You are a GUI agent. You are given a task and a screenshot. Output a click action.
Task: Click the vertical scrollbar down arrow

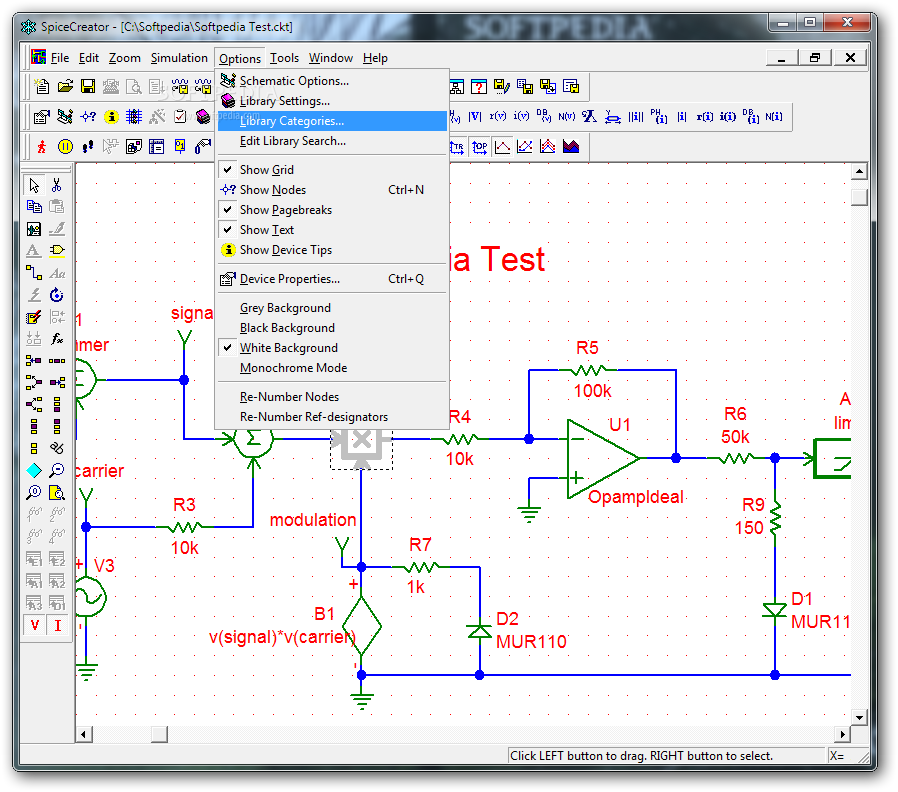859,717
